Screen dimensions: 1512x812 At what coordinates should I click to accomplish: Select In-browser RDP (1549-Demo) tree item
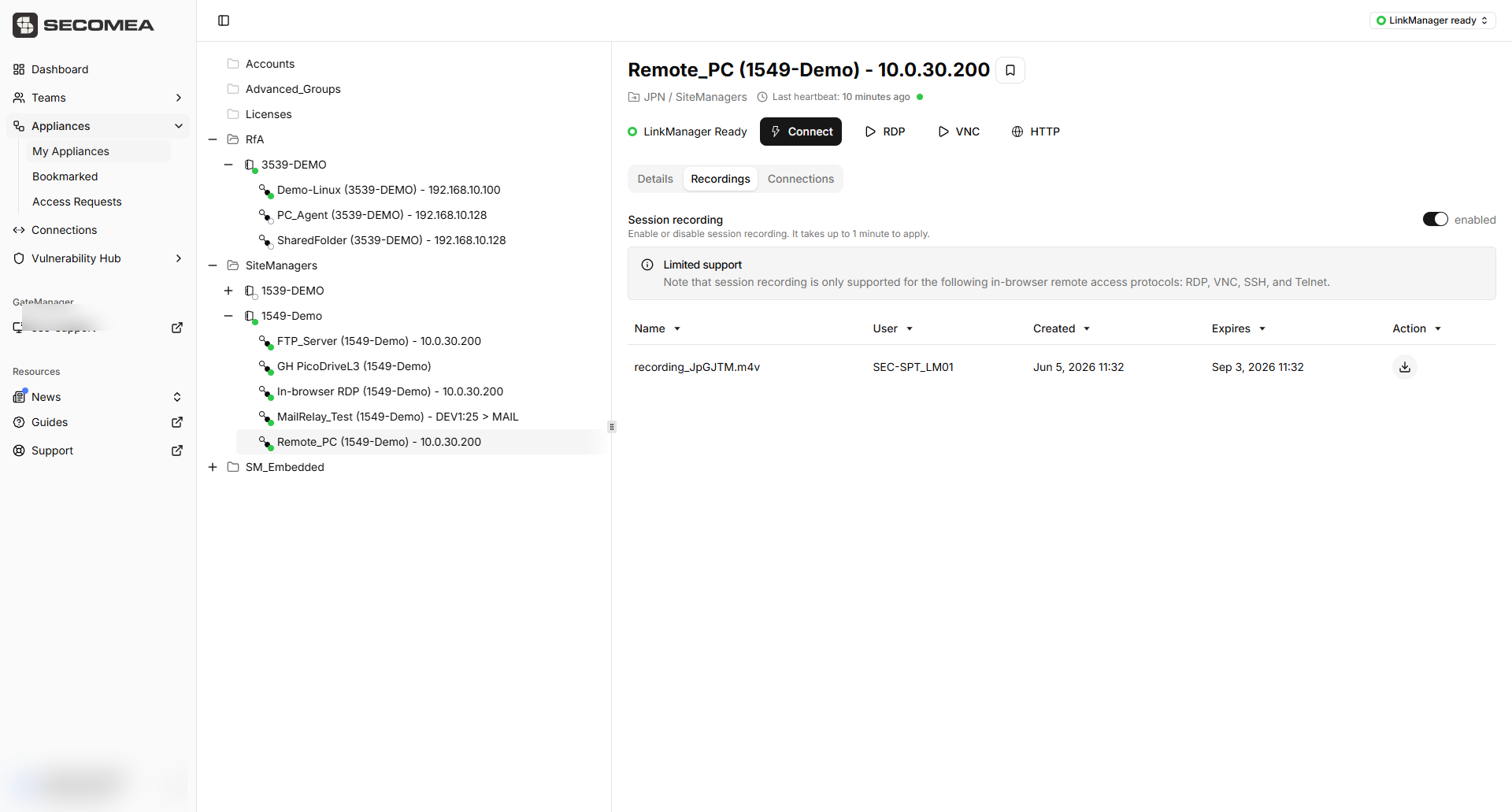(390, 391)
